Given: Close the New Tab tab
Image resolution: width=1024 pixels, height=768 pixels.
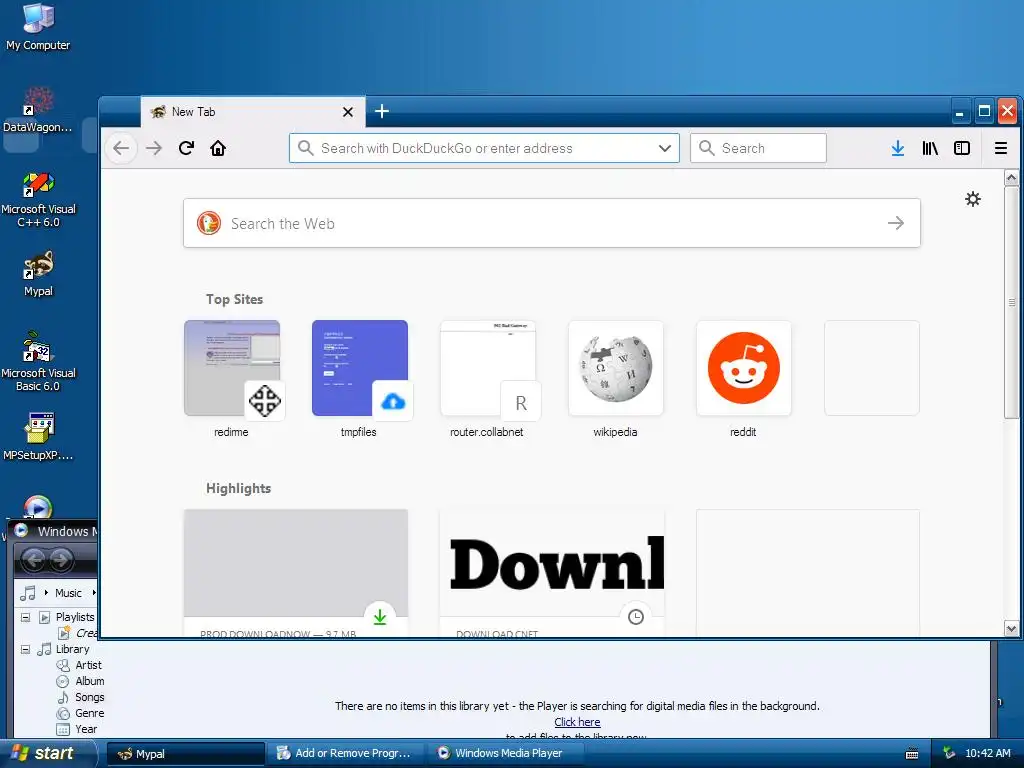Looking at the screenshot, I should pos(348,112).
